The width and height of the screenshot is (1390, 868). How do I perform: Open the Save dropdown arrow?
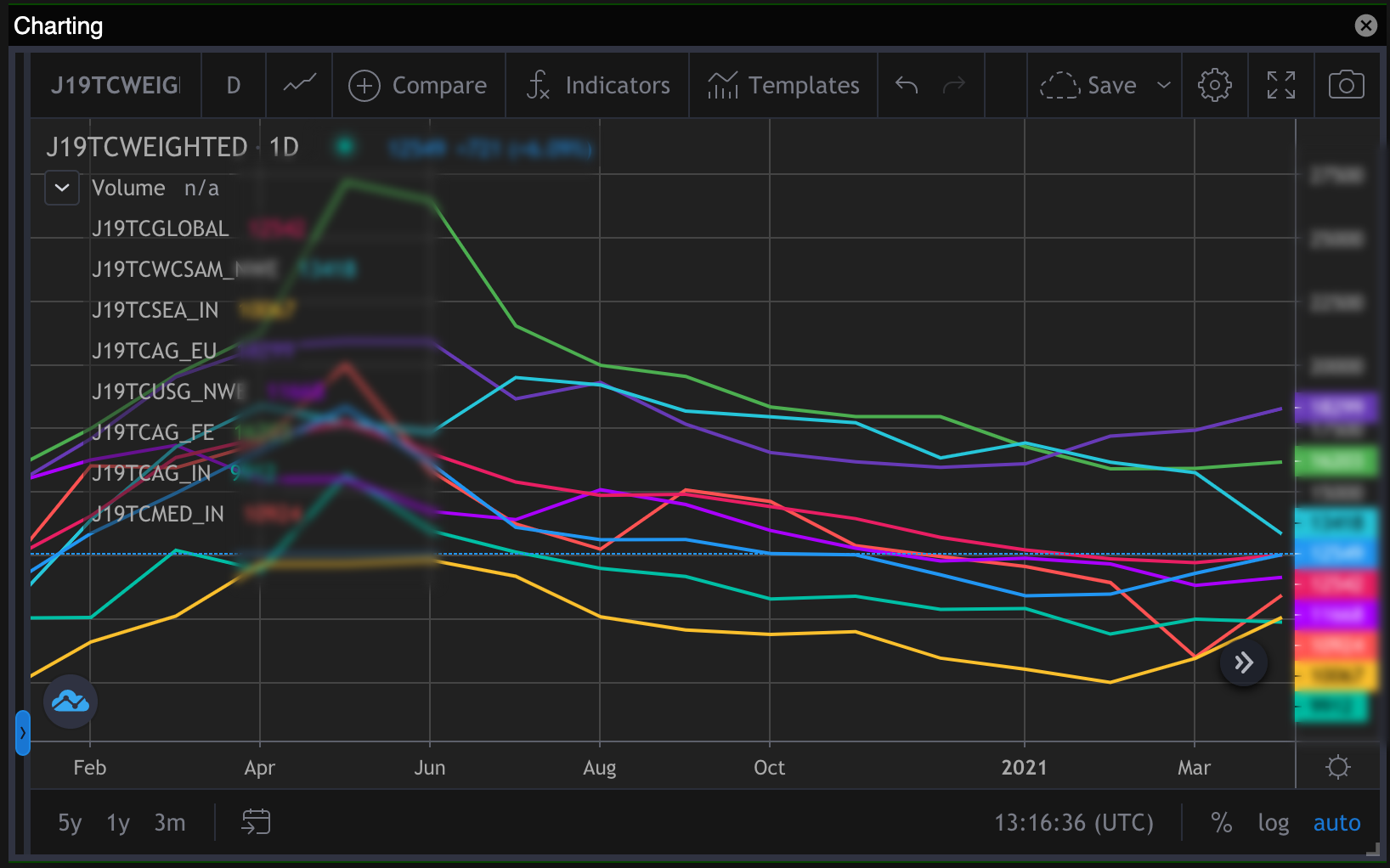point(1164,85)
